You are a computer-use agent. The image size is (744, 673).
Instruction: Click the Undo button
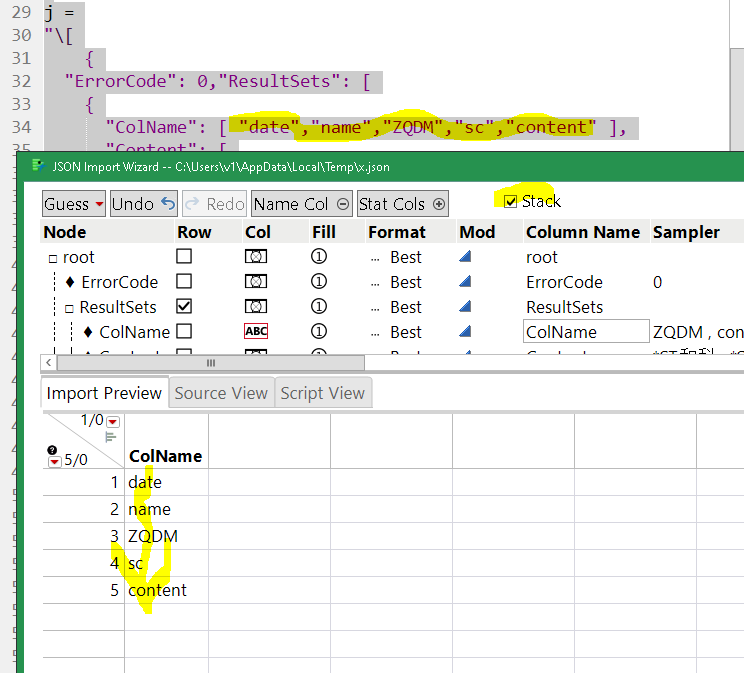click(143, 204)
